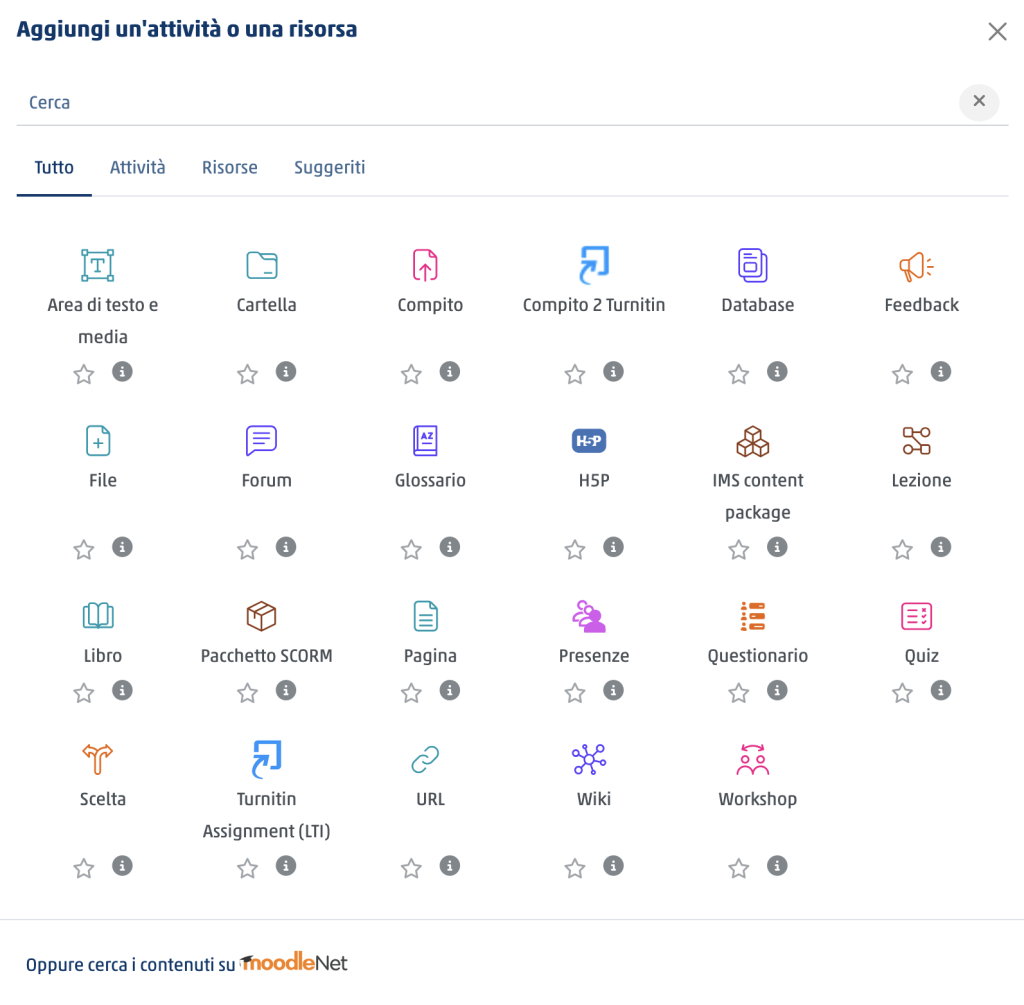Toggle favourite star for Database

click(739, 374)
